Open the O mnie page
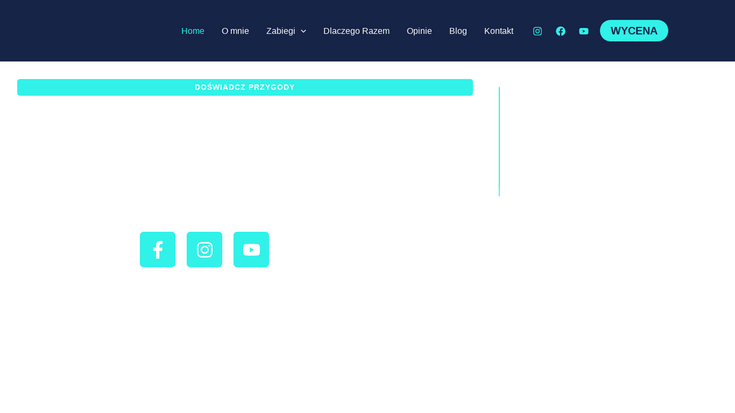The image size is (735, 413). pos(235,31)
